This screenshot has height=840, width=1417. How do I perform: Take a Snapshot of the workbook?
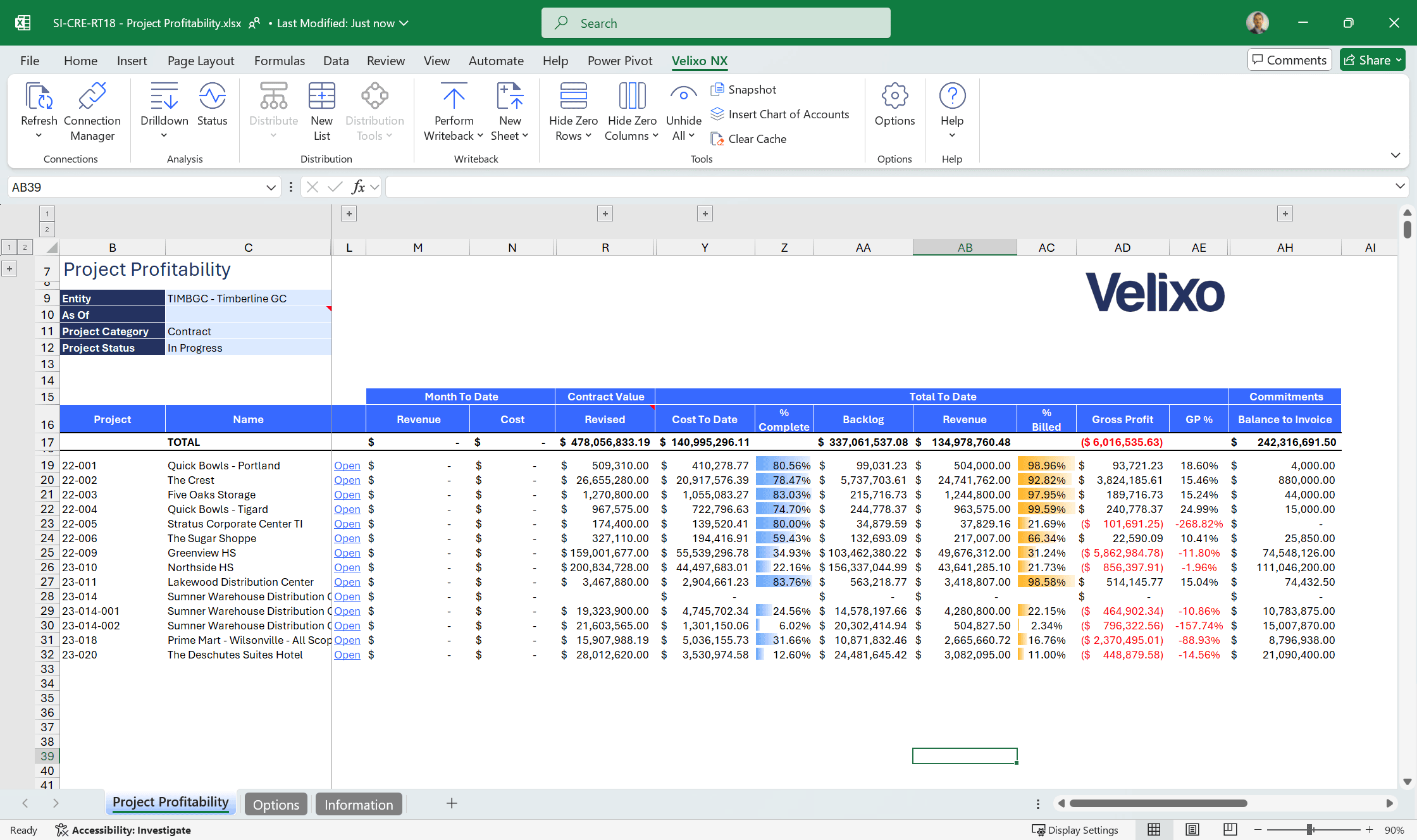click(744, 90)
